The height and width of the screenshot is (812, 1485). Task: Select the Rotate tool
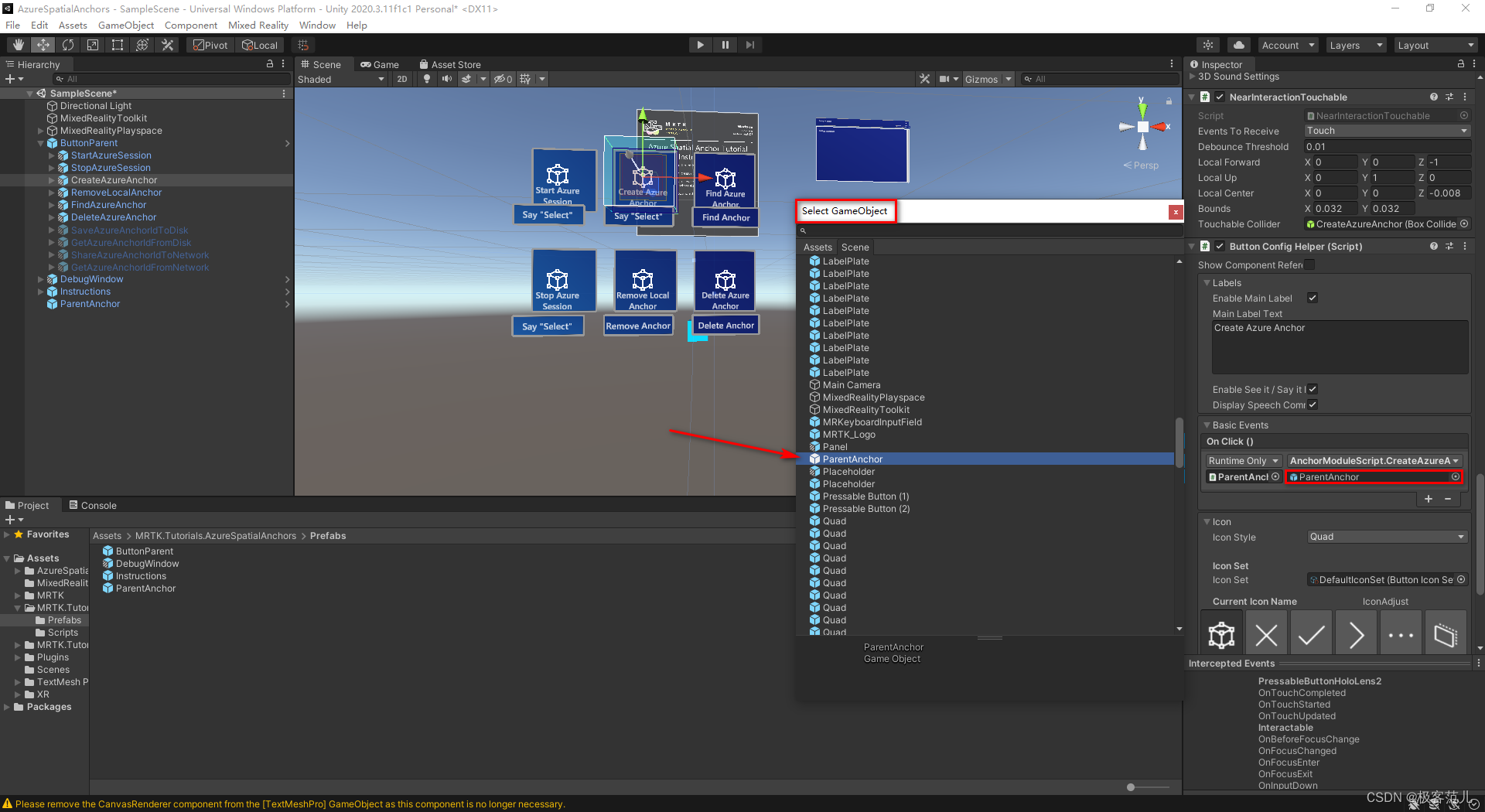click(68, 45)
